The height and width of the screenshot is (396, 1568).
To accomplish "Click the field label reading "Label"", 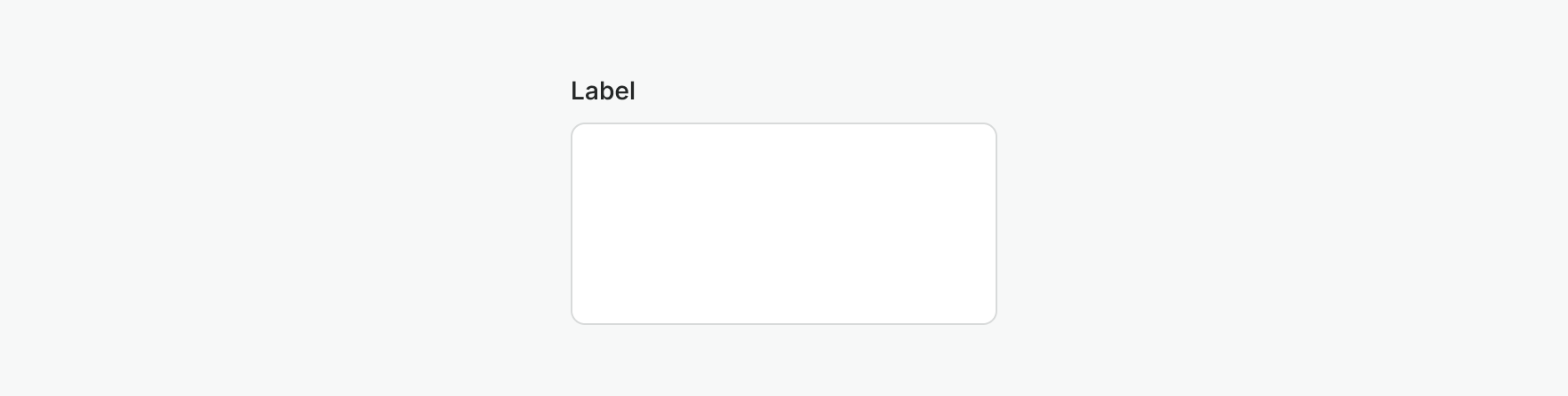I will [603, 91].
